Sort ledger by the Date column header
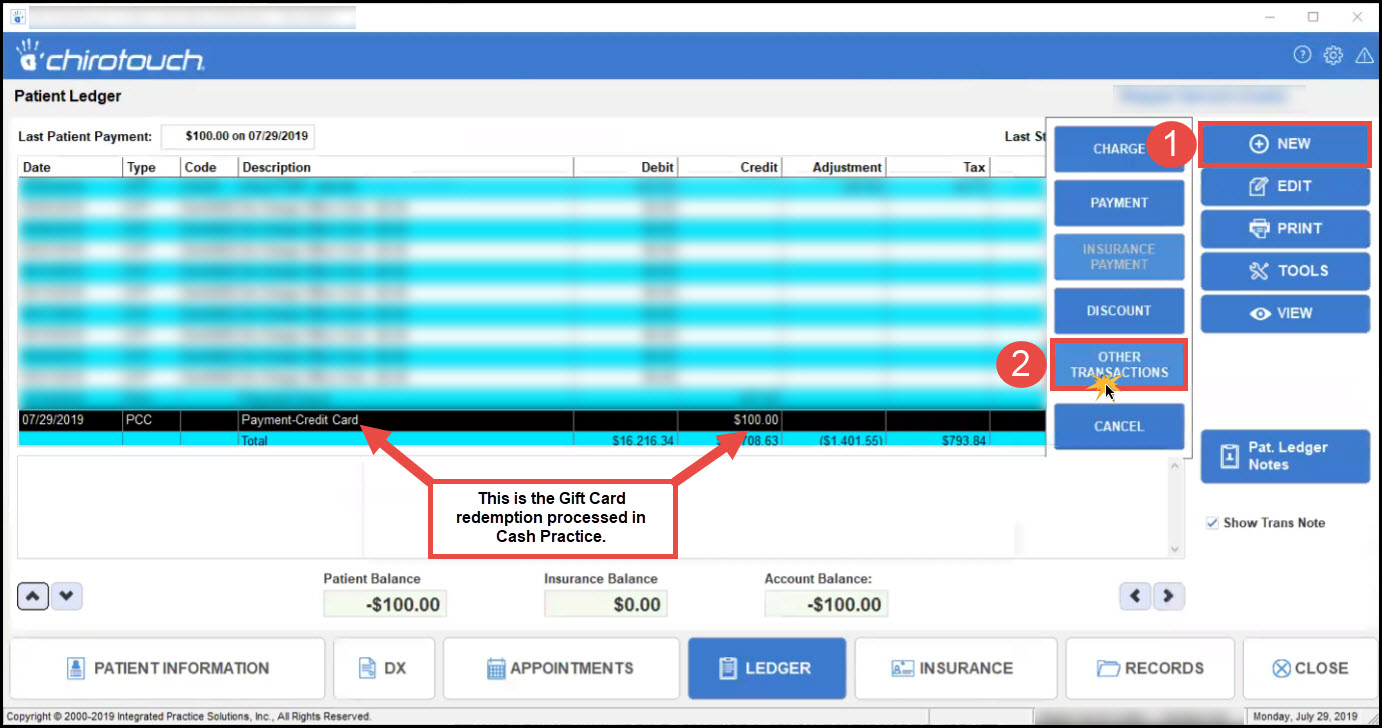1382x728 pixels. click(x=70, y=167)
